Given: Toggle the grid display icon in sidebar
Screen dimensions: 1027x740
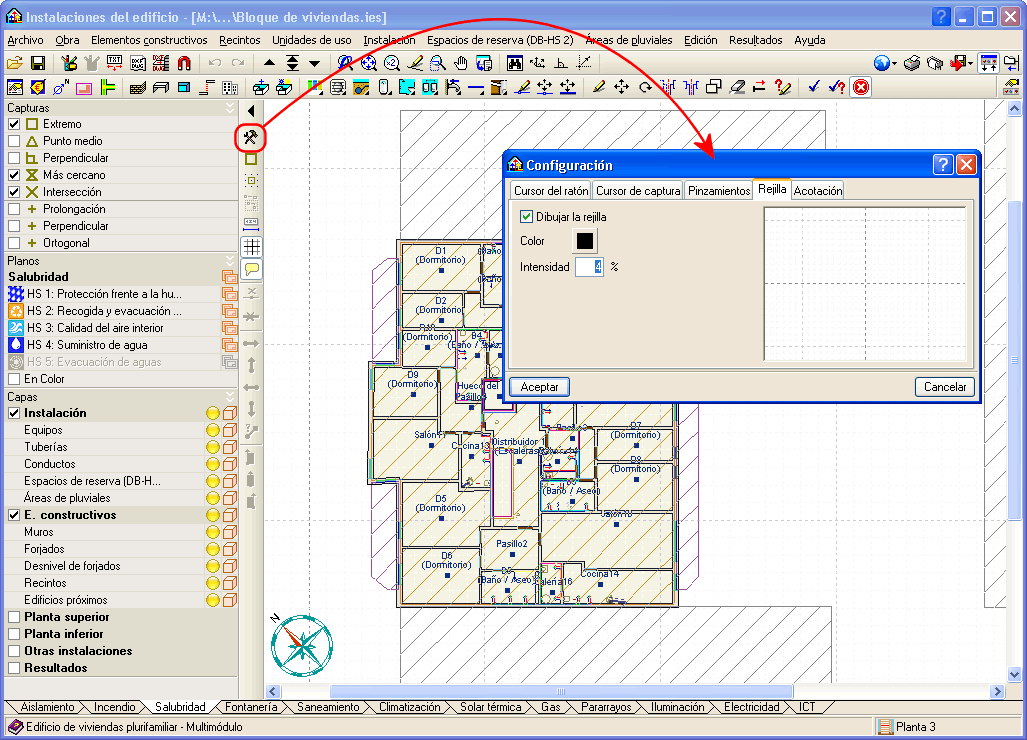Looking at the screenshot, I should (x=251, y=246).
